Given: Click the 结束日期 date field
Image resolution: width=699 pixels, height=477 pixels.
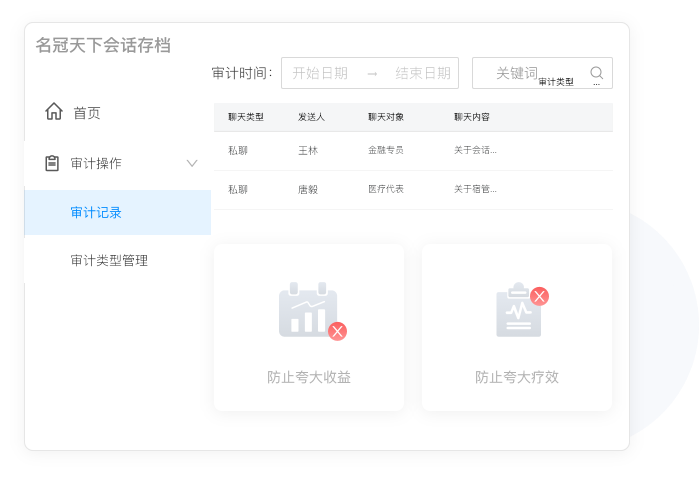Looking at the screenshot, I should pyautogui.click(x=422, y=73).
